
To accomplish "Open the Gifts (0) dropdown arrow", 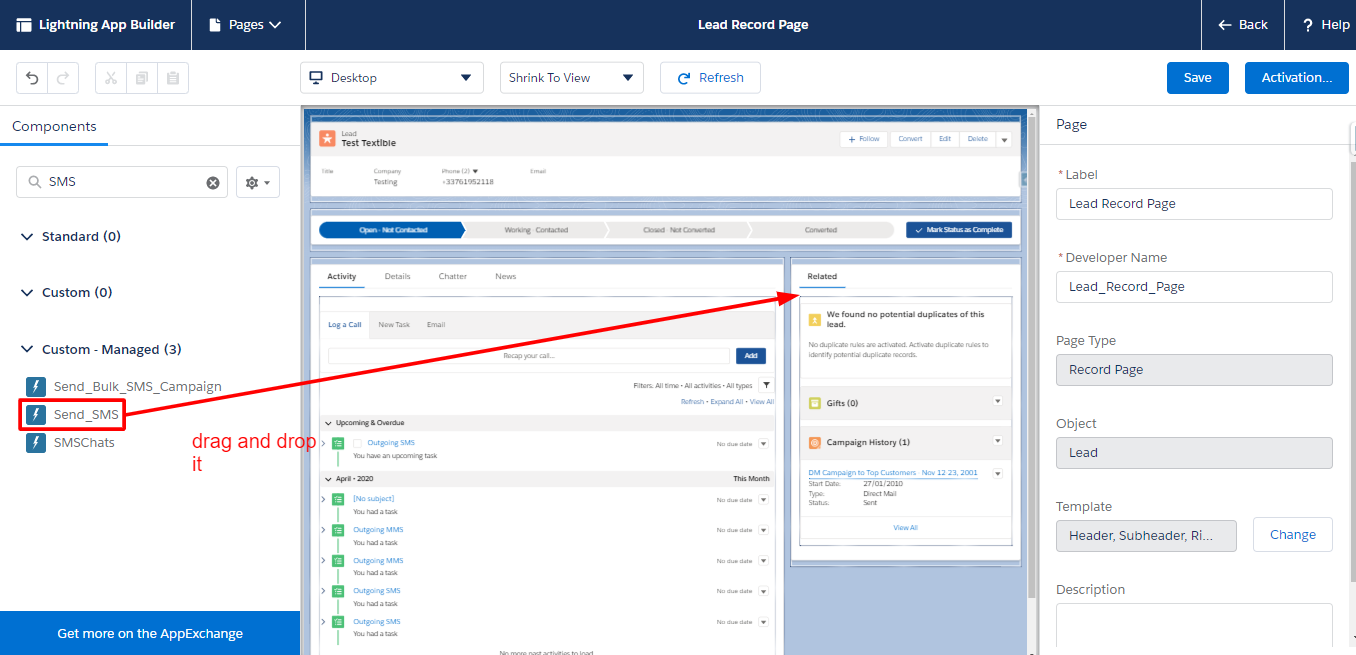I will 997,401.
